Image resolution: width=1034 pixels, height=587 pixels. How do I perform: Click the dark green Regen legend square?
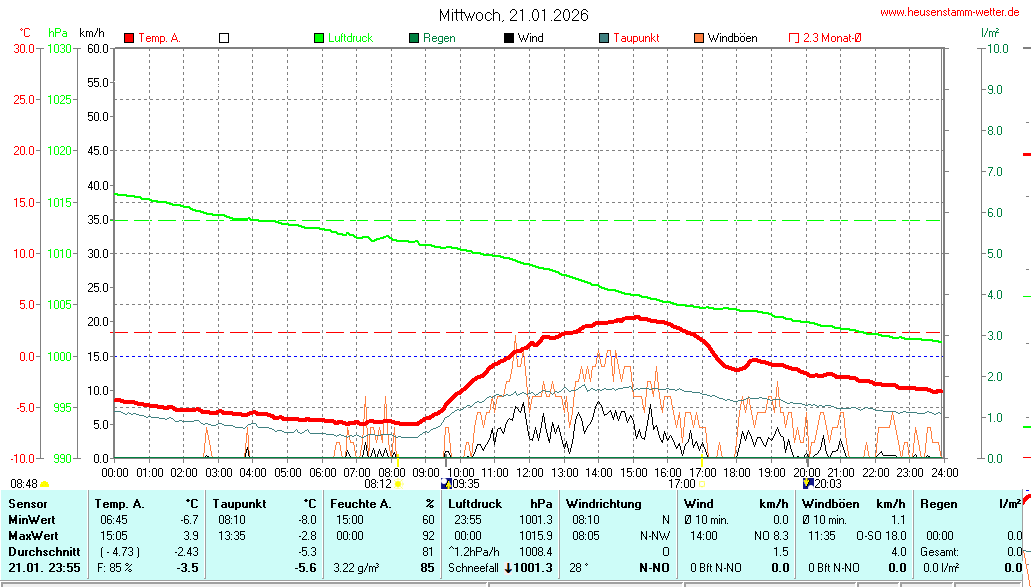tap(414, 38)
